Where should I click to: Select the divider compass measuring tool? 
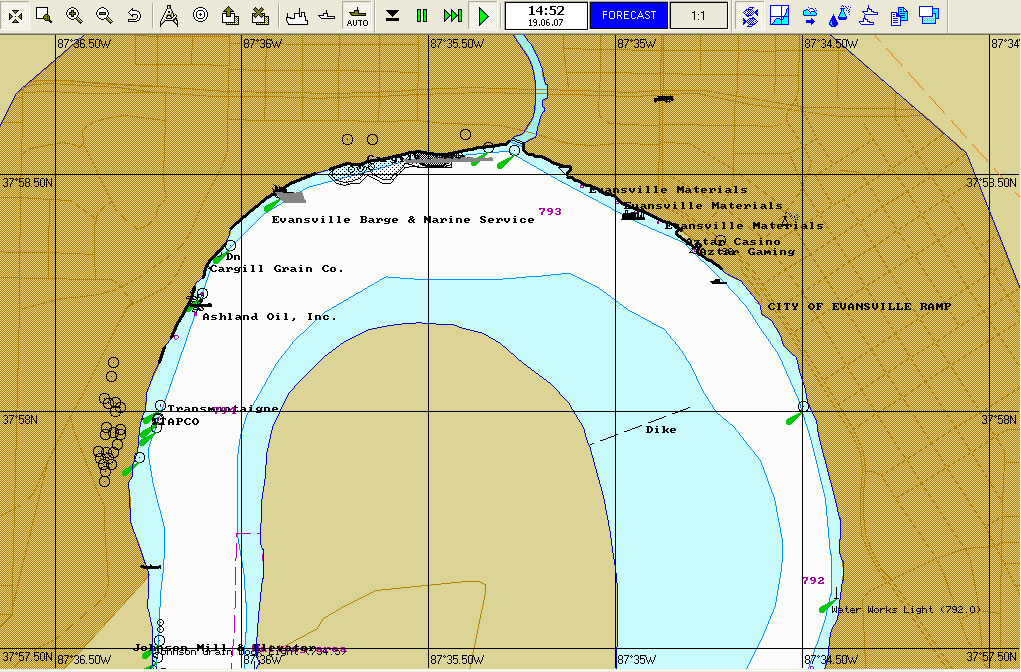[169, 16]
